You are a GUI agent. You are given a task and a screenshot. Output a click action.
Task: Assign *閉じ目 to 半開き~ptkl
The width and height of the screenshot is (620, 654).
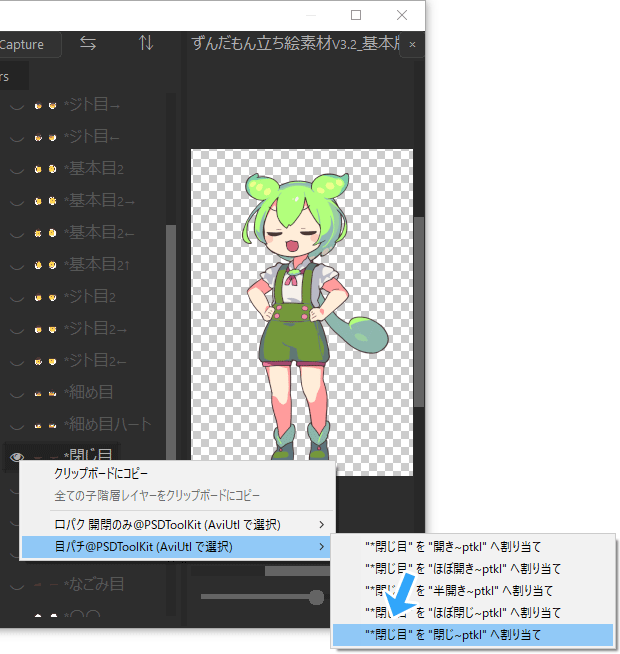click(x=473, y=591)
